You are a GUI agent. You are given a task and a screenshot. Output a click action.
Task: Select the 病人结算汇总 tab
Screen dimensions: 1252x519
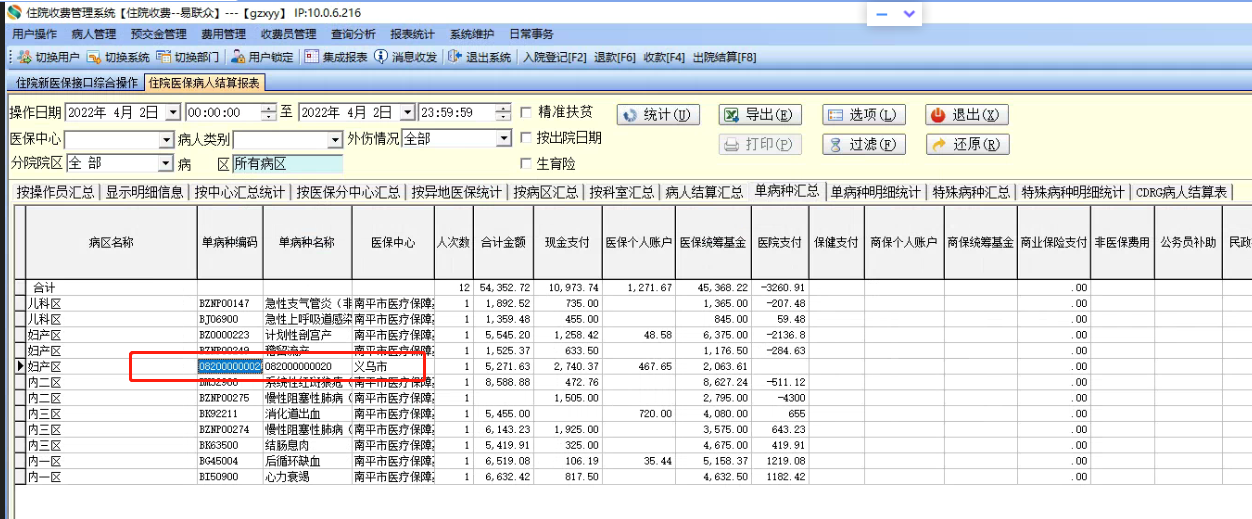tap(704, 193)
